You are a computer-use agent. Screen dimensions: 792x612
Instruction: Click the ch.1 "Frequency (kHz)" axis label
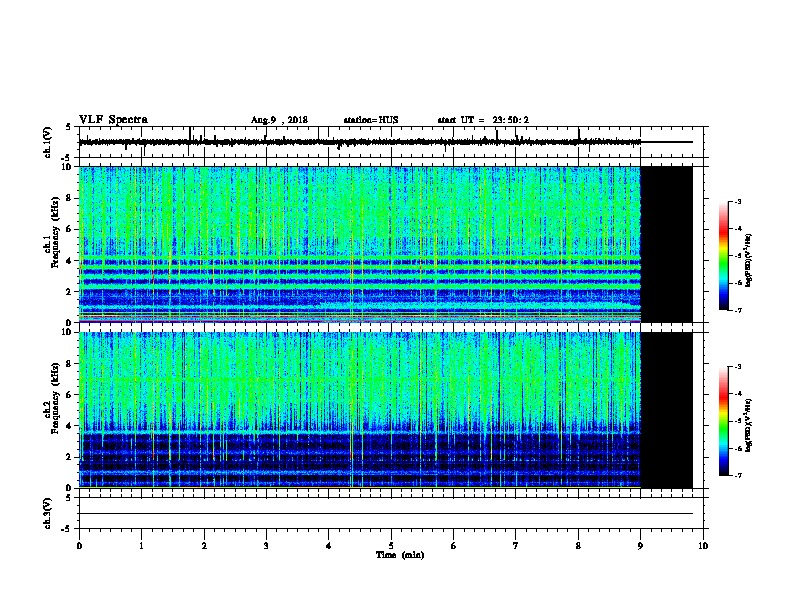[55, 233]
